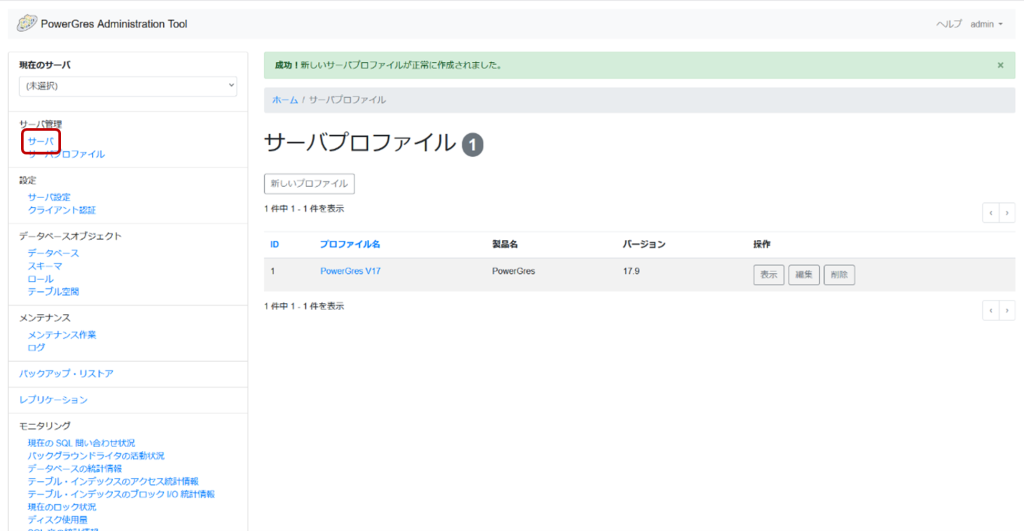This screenshot has height=531, width=1024.
Task: Click ホーム in the breadcrumb
Action: pyautogui.click(x=285, y=100)
